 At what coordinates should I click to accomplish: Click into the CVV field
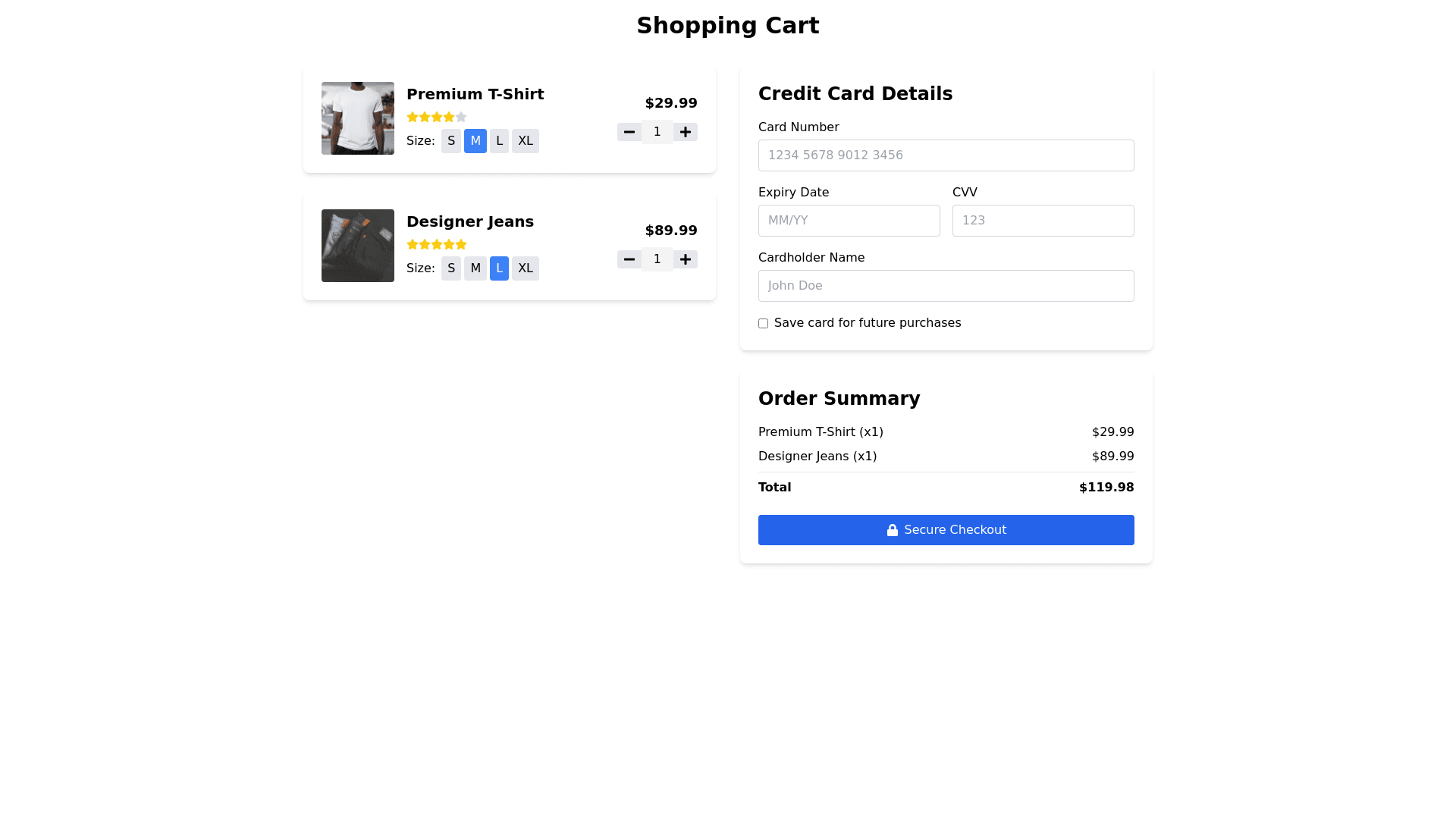(x=1043, y=221)
